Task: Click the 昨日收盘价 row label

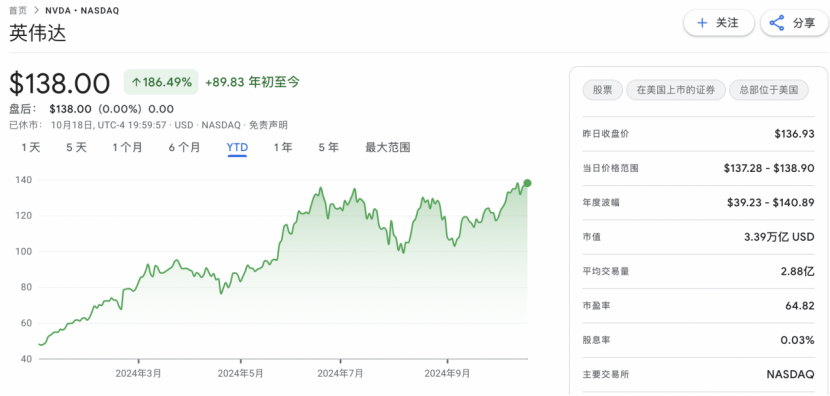Action: click(x=606, y=134)
